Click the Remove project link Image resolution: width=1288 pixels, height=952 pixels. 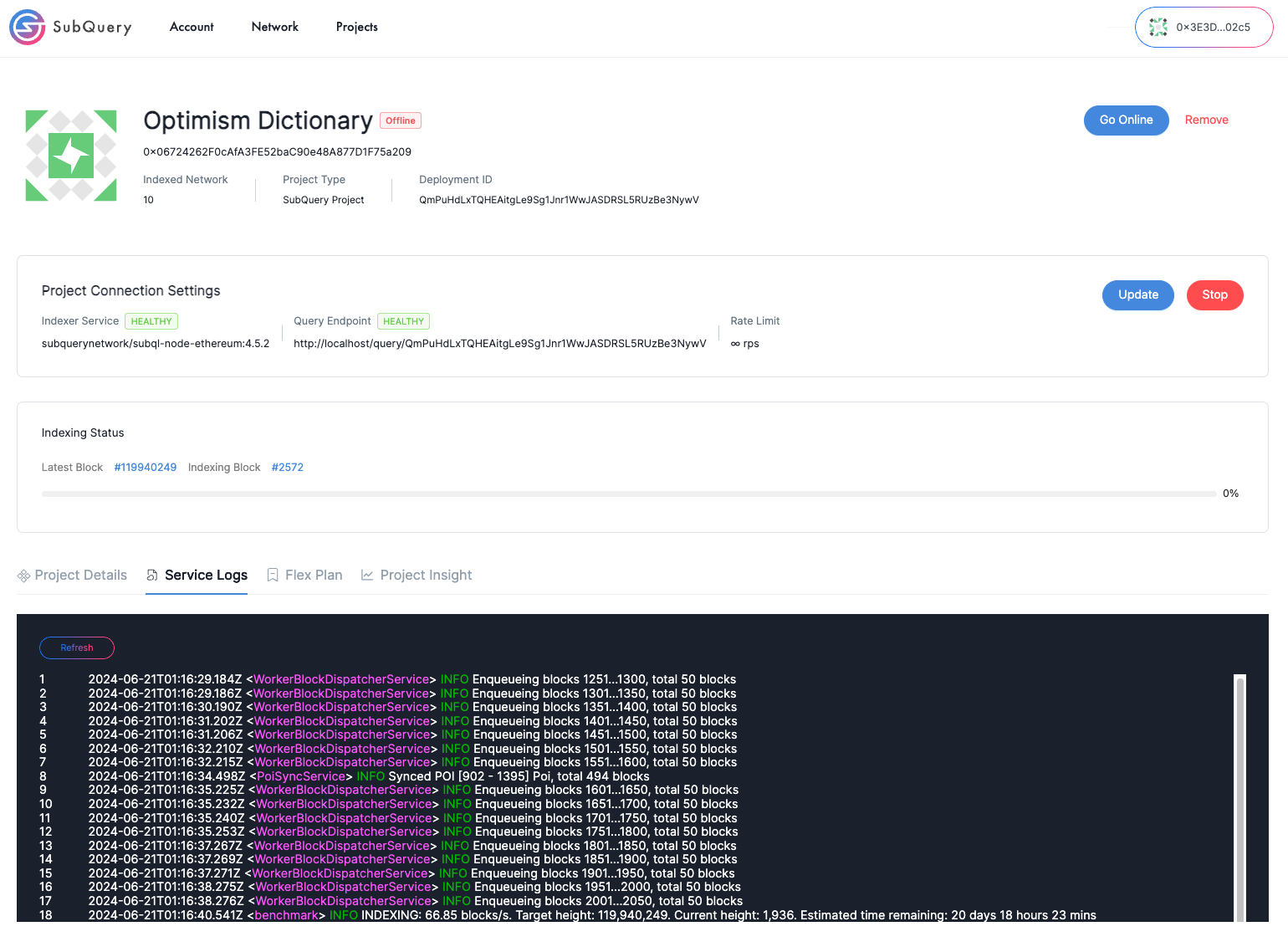pyautogui.click(x=1206, y=120)
